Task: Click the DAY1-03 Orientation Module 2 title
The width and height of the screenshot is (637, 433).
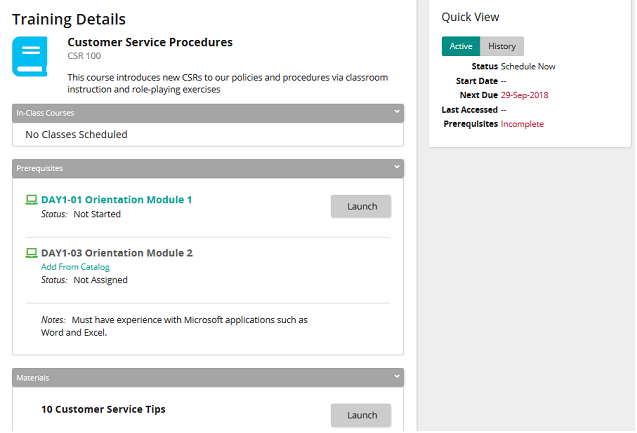Action: (117, 253)
